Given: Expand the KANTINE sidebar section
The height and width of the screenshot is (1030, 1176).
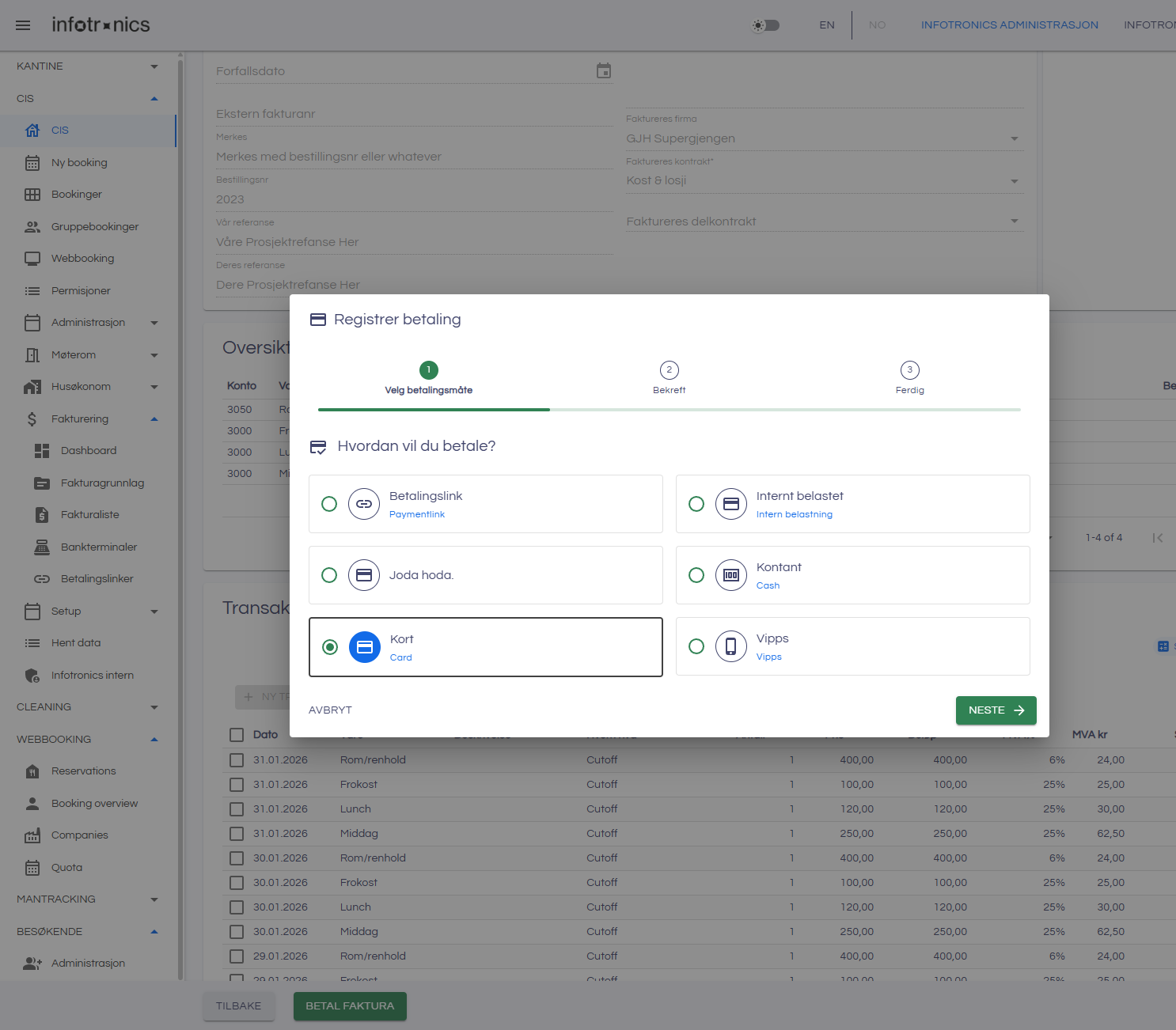Looking at the screenshot, I should click(87, 66).
